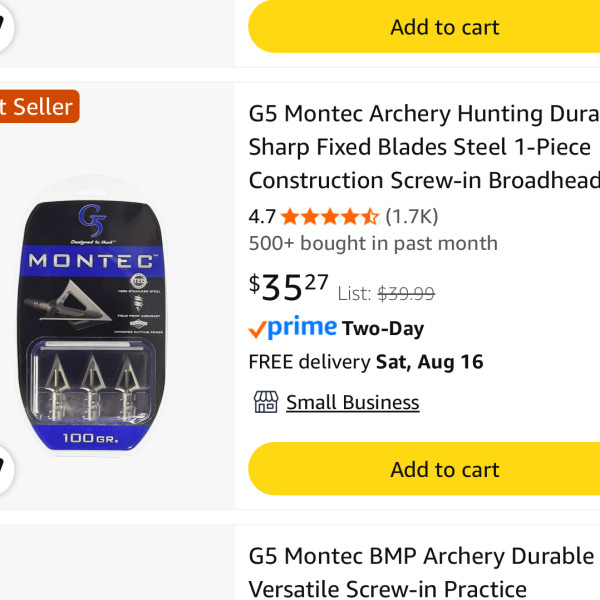Open the Montec broadhead package thumbnail
The height and width of the screenshot is (600, 600).
point(92,315)
